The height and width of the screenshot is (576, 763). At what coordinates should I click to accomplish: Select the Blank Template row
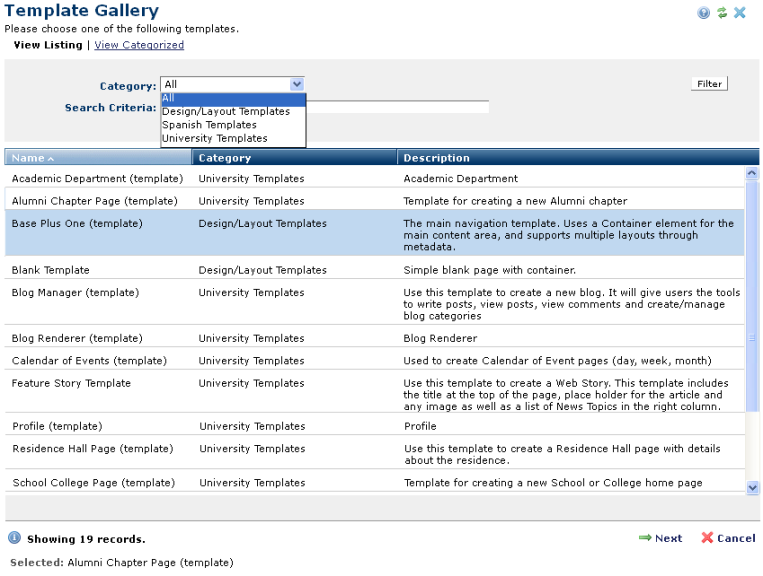[x=50, y=270]
